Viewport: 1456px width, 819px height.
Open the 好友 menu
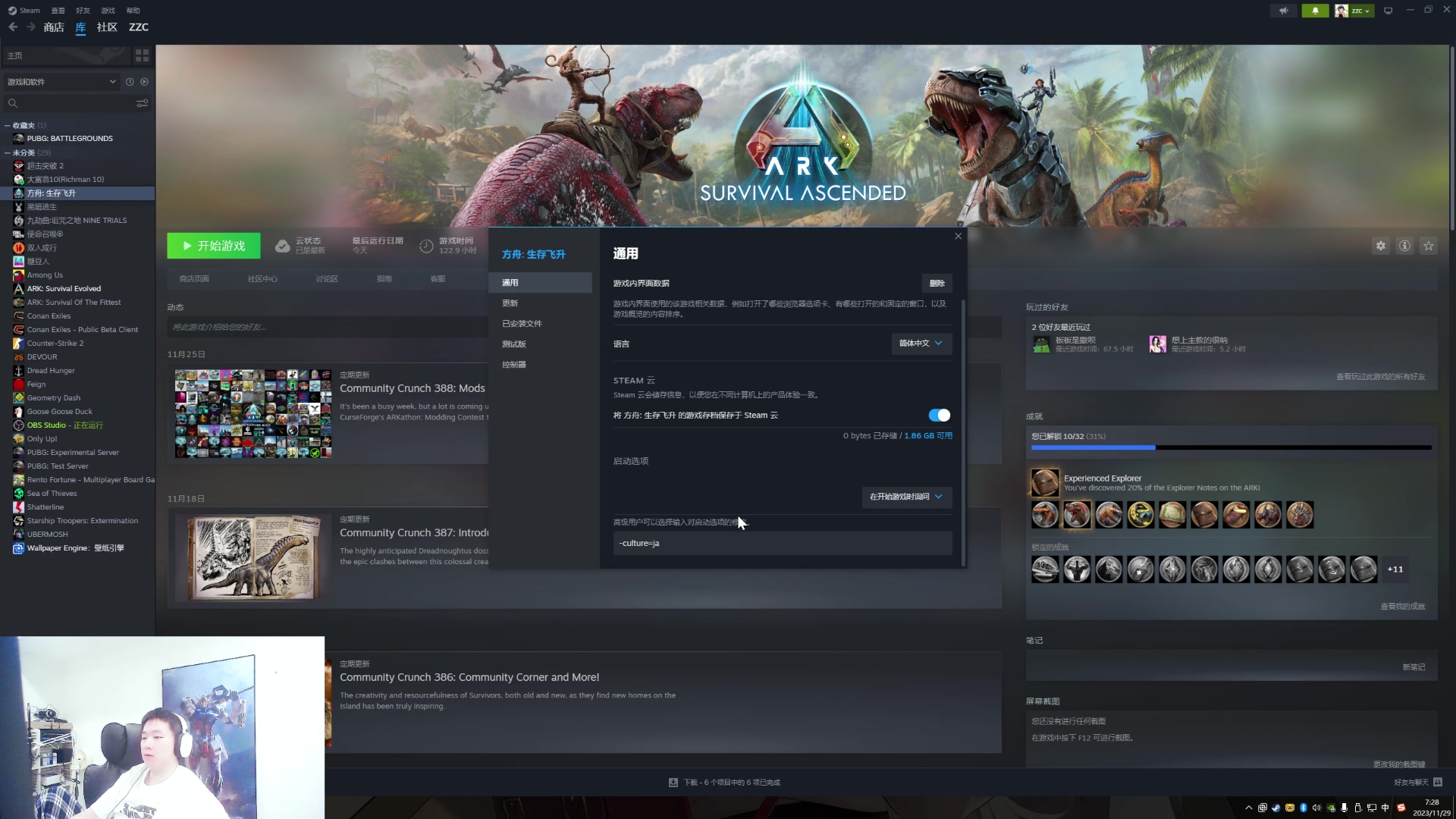[83, 11]
